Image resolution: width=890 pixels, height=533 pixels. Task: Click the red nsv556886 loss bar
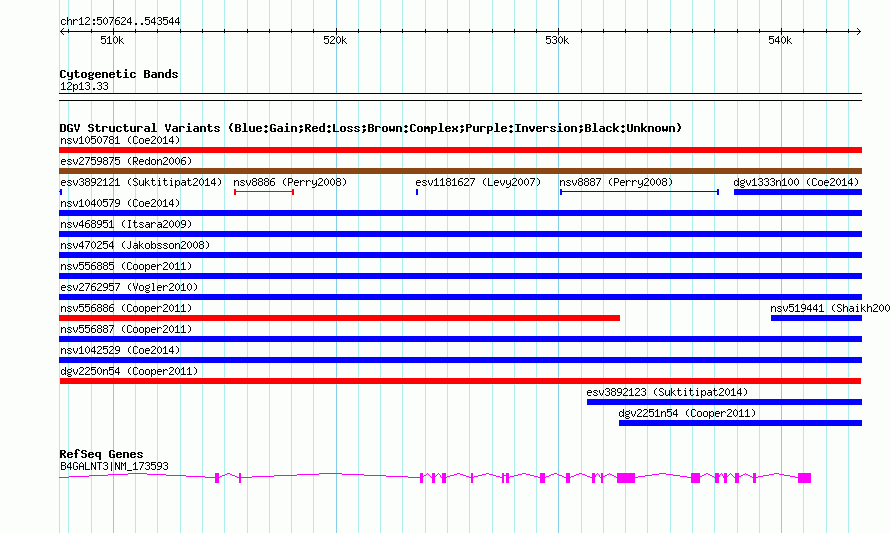coord(339,318)
